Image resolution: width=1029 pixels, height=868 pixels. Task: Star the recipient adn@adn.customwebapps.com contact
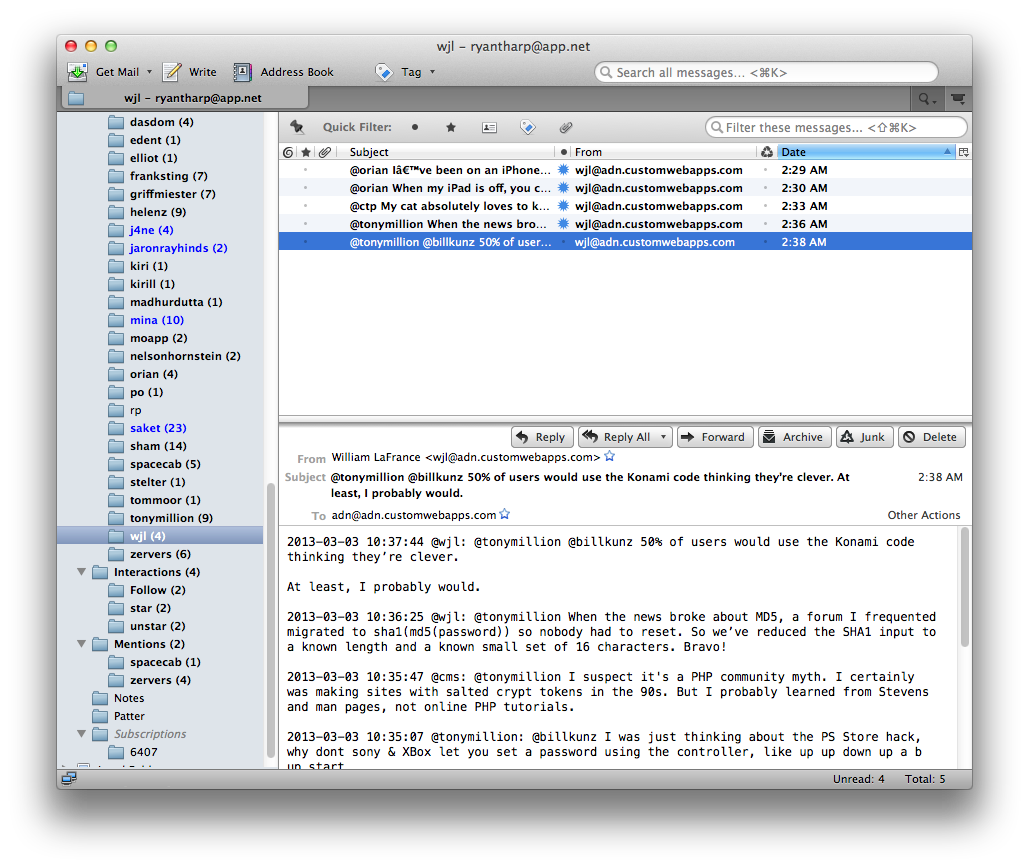(505, 514)
